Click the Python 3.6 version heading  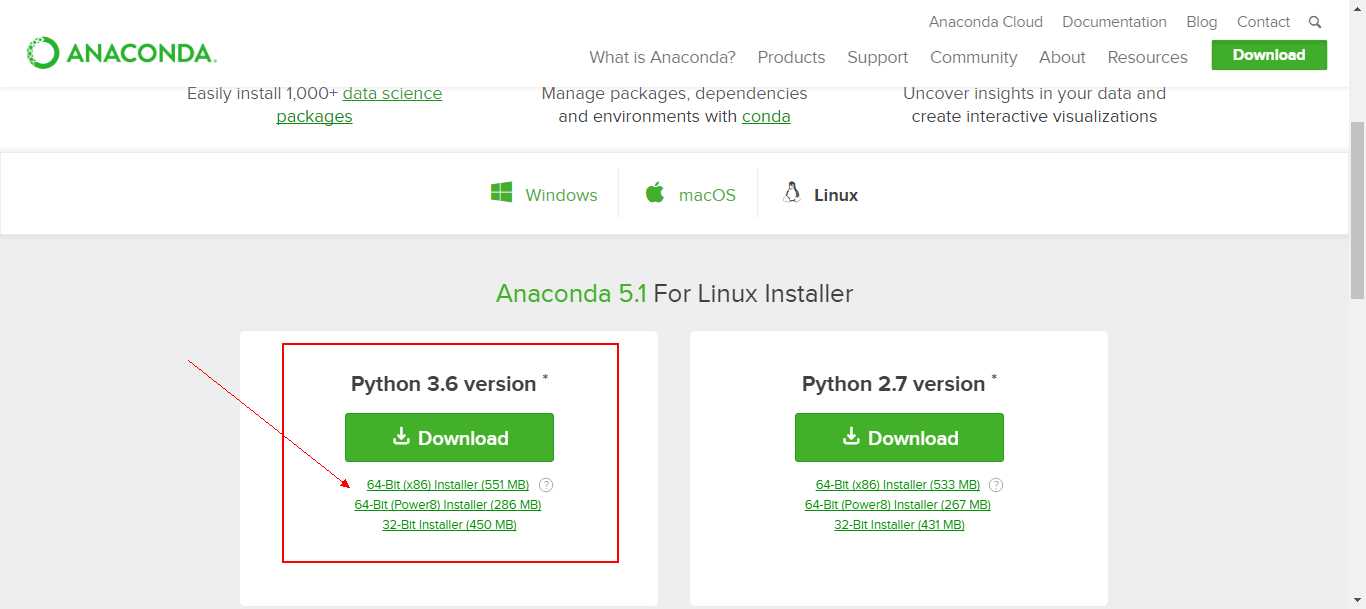[449, 384]
